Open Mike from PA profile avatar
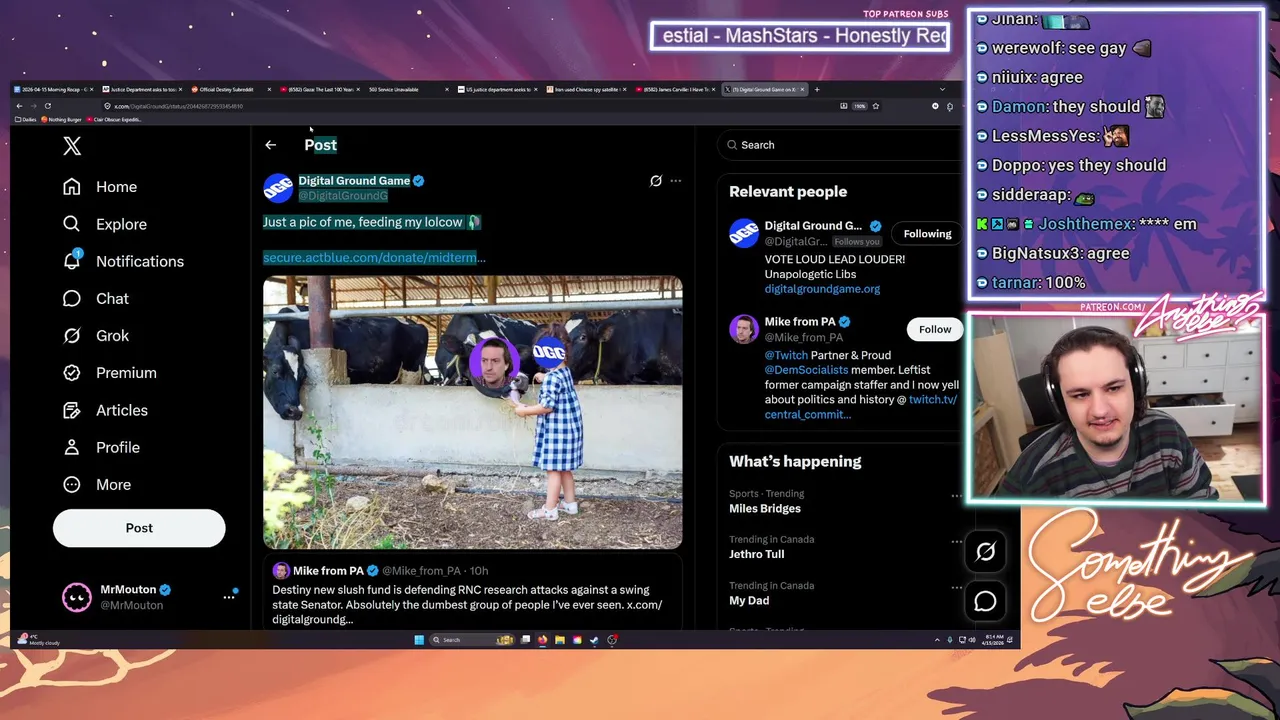The image size is (1280, 720). [x=744, y=328]
